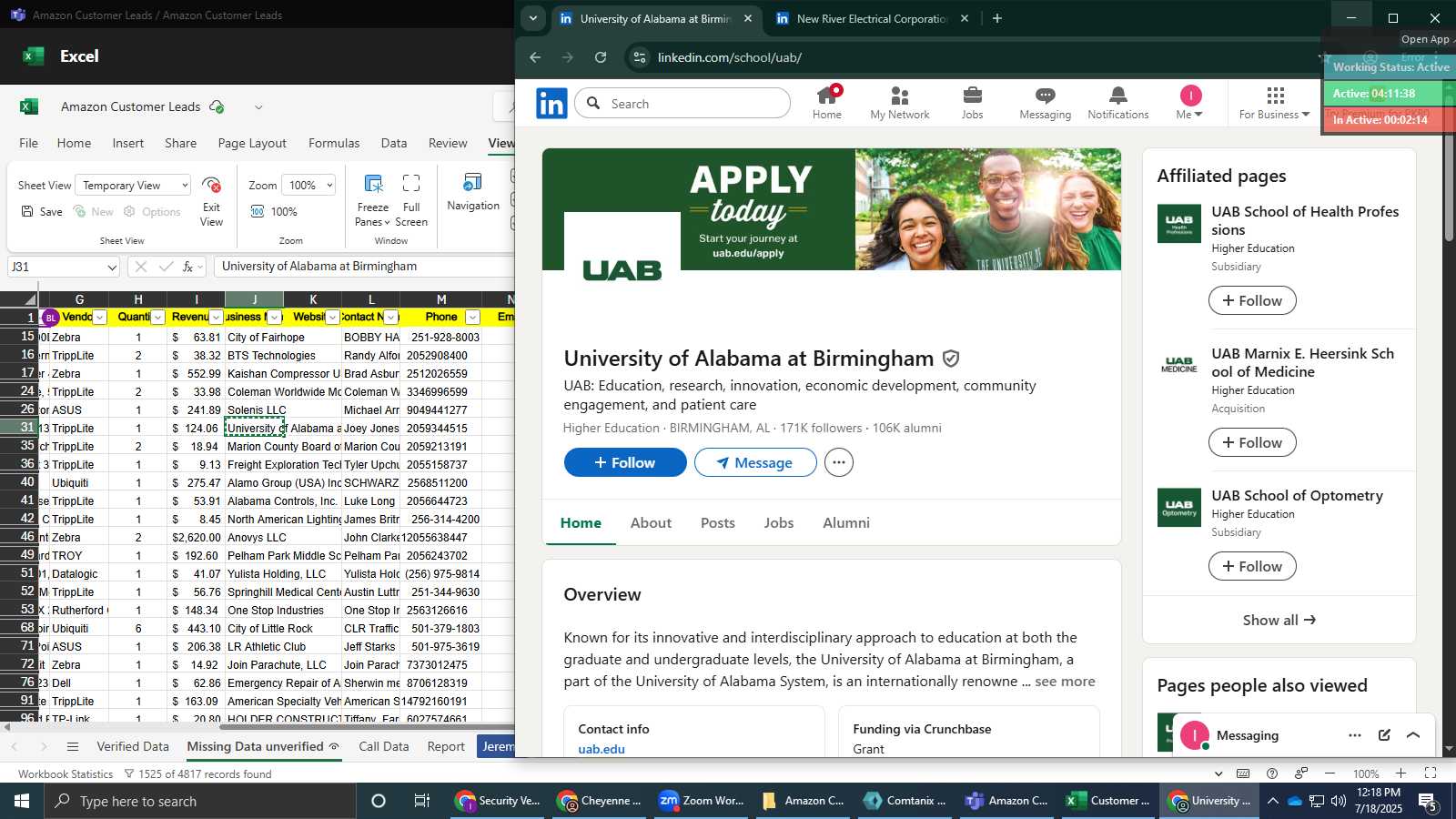Save the sheet view
The width and height of the screenshot is (1456, 819).
click(42, 211)
